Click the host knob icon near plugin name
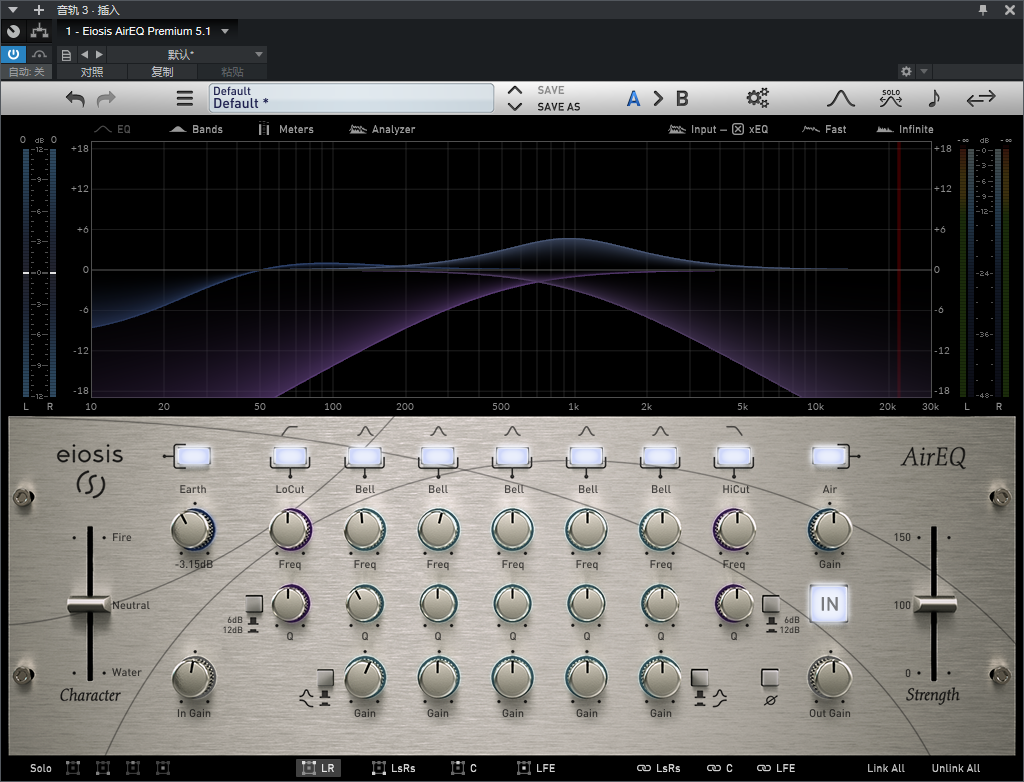This screenshot has height=782, width=1024. pyautogui.click(x=13, y=31)
